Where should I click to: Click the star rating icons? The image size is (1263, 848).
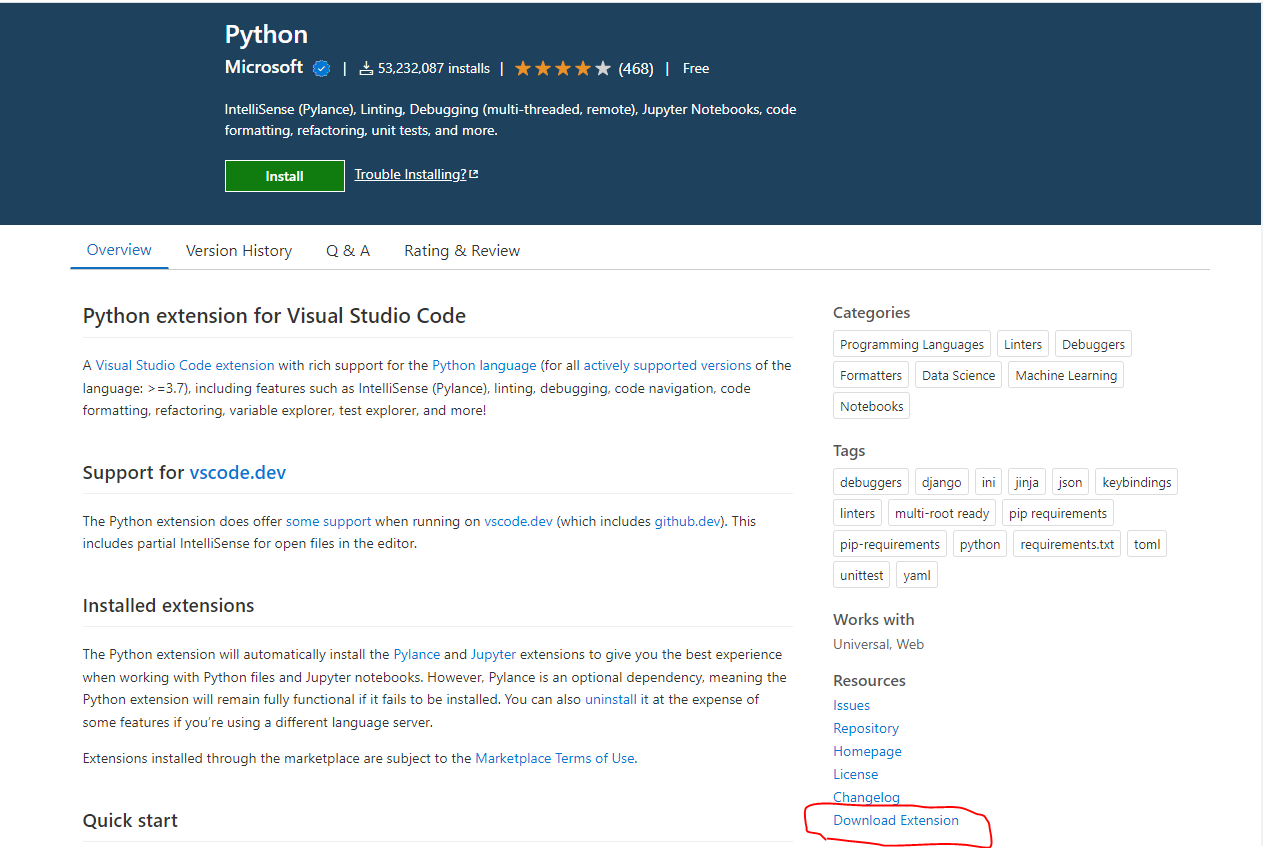click(x=562, y=68)
